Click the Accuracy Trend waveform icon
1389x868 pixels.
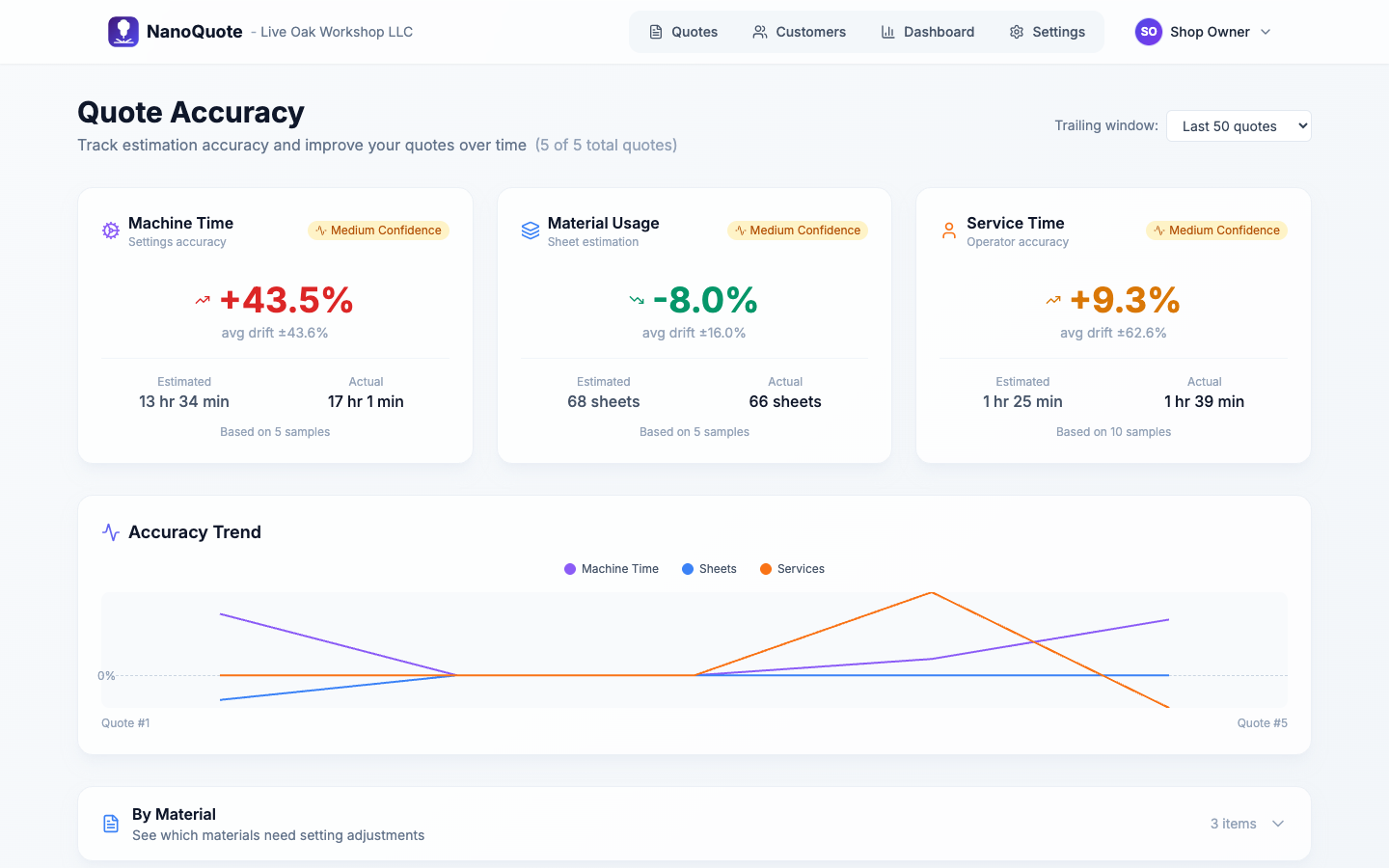(x=109, y=531)
